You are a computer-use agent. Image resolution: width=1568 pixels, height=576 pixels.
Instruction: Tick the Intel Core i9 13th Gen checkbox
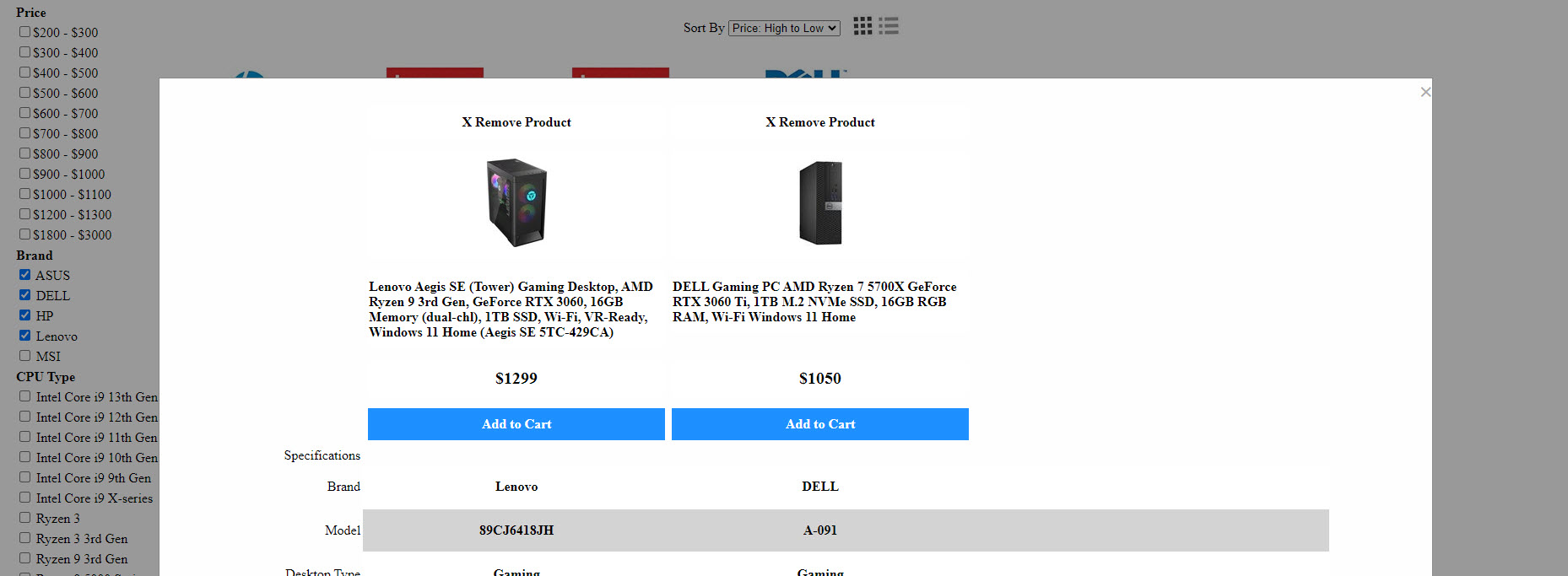[25, 396]
